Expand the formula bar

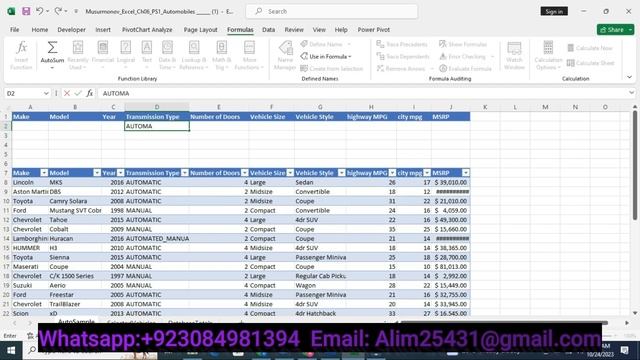coord(631,93)
